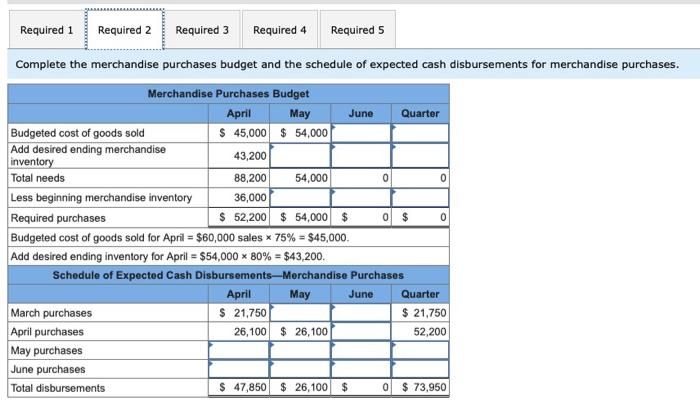Go to the Required 4 tab
700x405 pixels.
coord(279,30)
